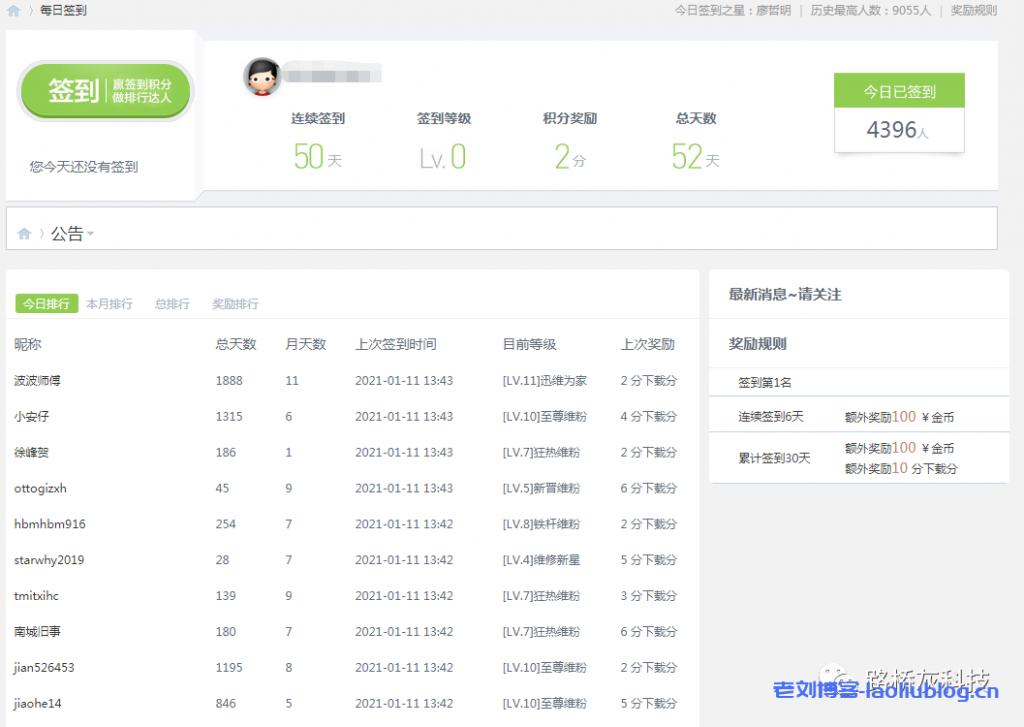This screenshot has height=727, width=1024.
Task: Click username ottogizxh in ranking list
Action: 40,489
